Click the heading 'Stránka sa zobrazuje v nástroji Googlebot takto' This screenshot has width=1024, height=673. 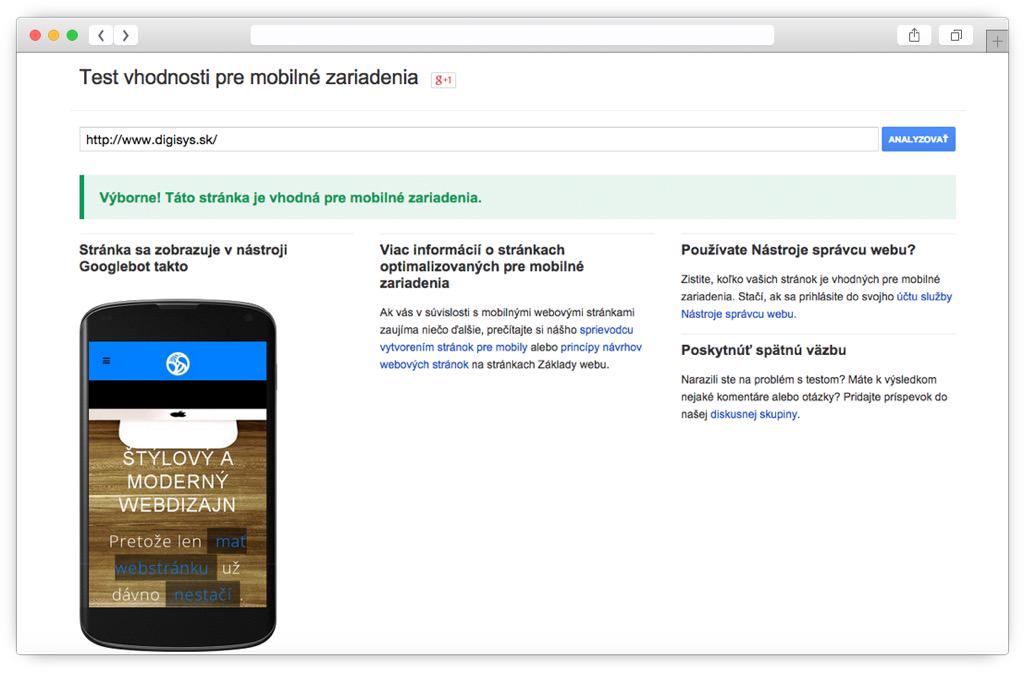coord(184,258)
